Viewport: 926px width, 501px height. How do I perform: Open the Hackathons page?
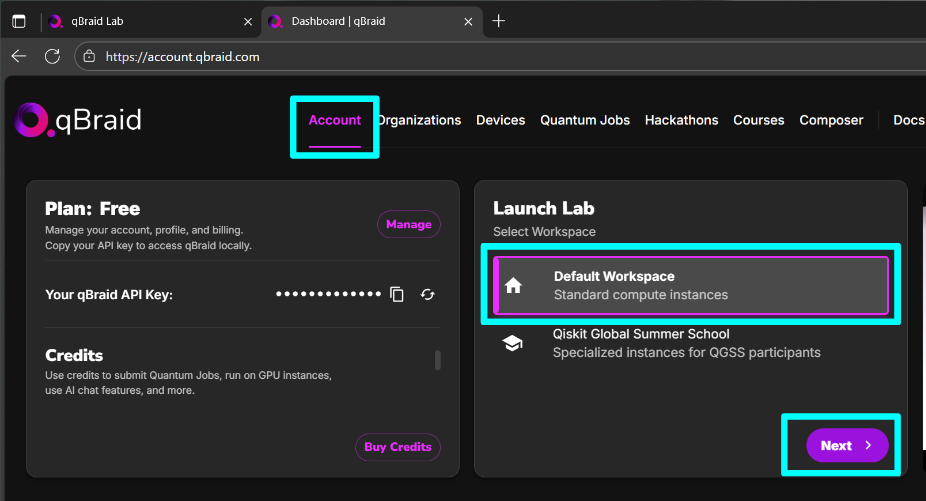point(682,120)
